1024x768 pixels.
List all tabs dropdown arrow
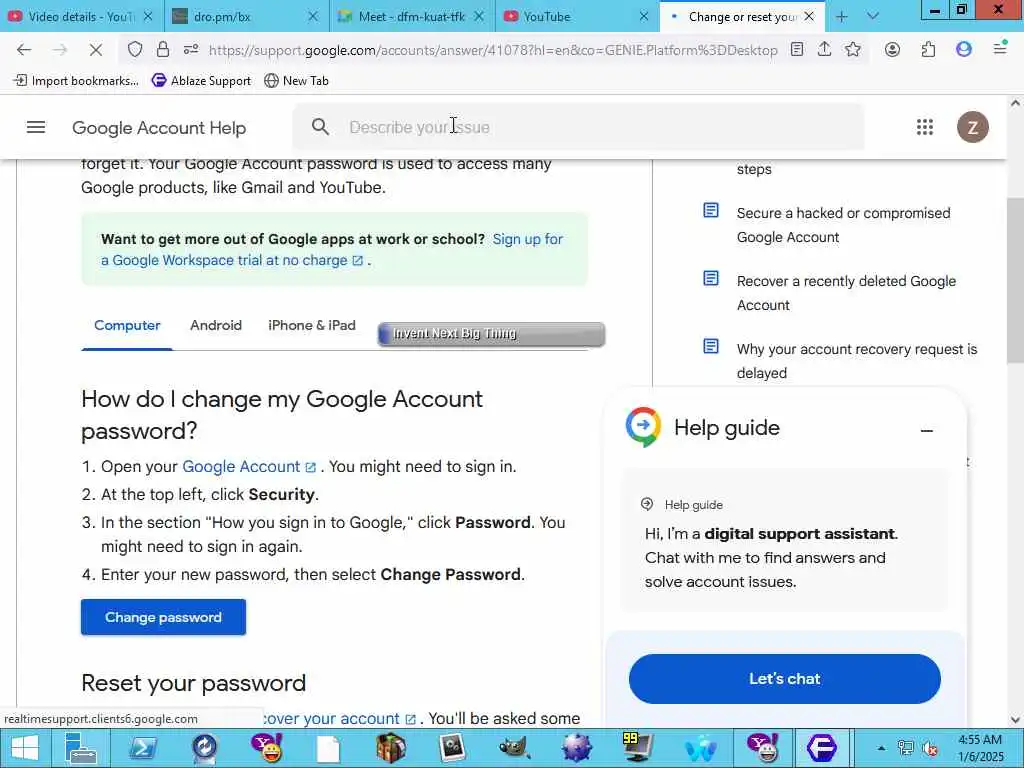click(872, 16)
